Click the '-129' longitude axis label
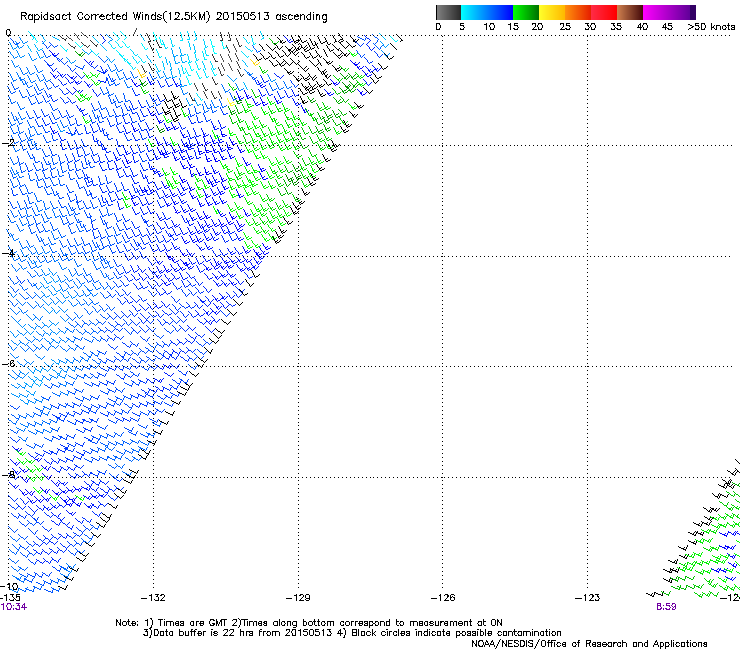The image size is (740, 650). (298, 598)
